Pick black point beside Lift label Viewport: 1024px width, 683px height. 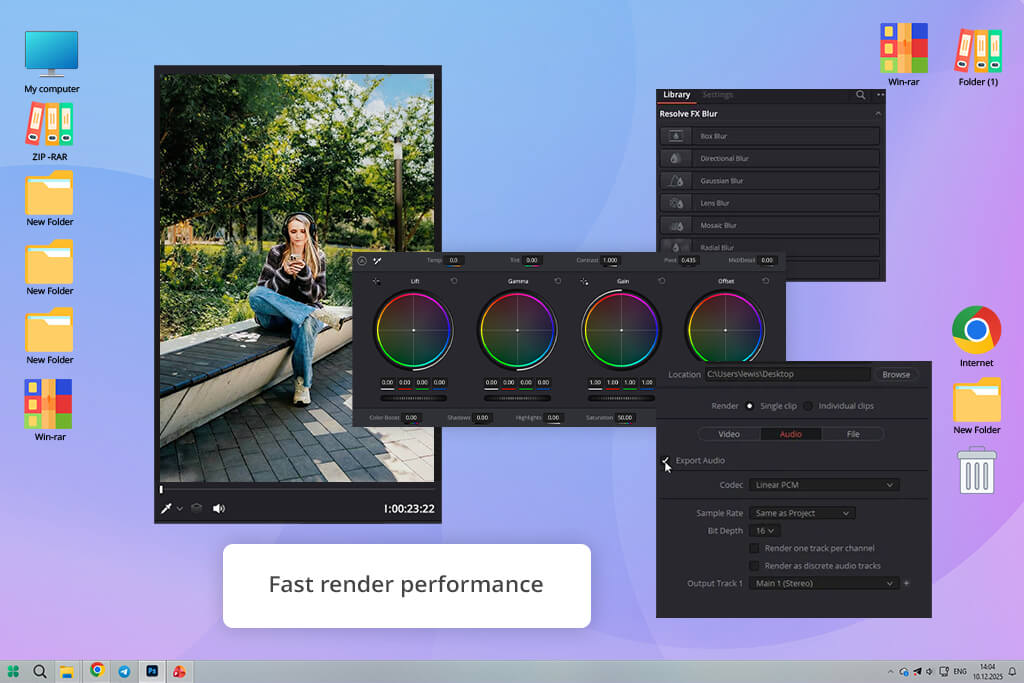(376, 281)
